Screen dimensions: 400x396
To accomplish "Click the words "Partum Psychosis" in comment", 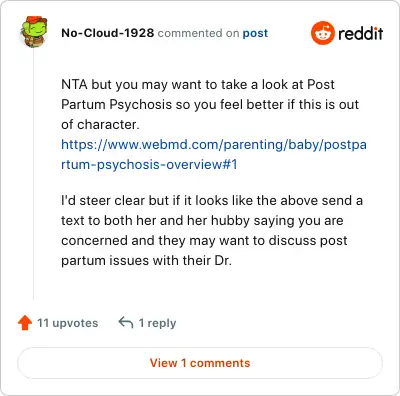I will pos(116,105).
